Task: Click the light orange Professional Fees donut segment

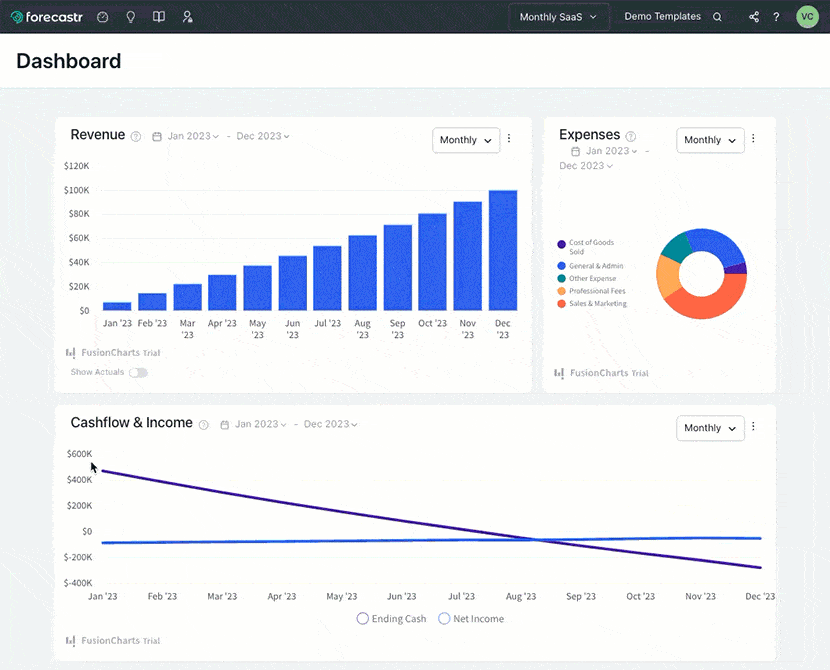Action: (668, 277)
